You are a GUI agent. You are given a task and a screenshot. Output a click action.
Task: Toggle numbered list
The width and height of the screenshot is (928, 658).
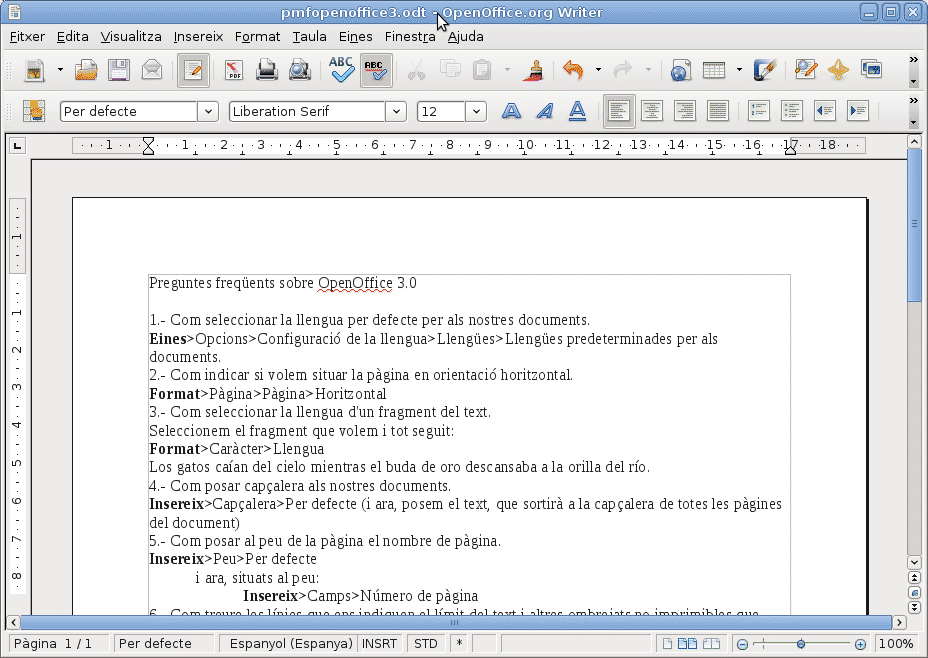759,111
